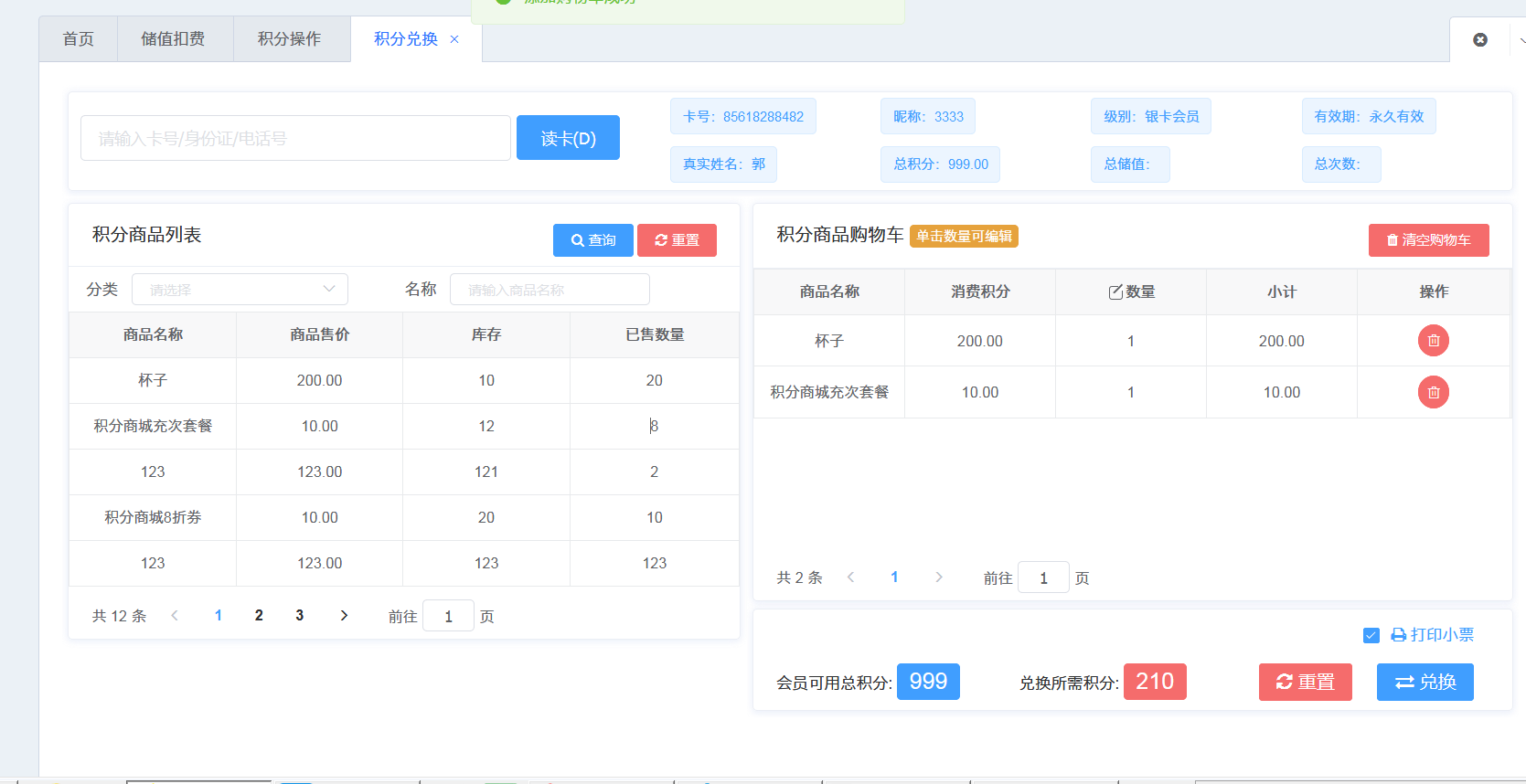
Task: Select product 积分商城8折券
Action: pyautogui.click(x=403, y=517)
